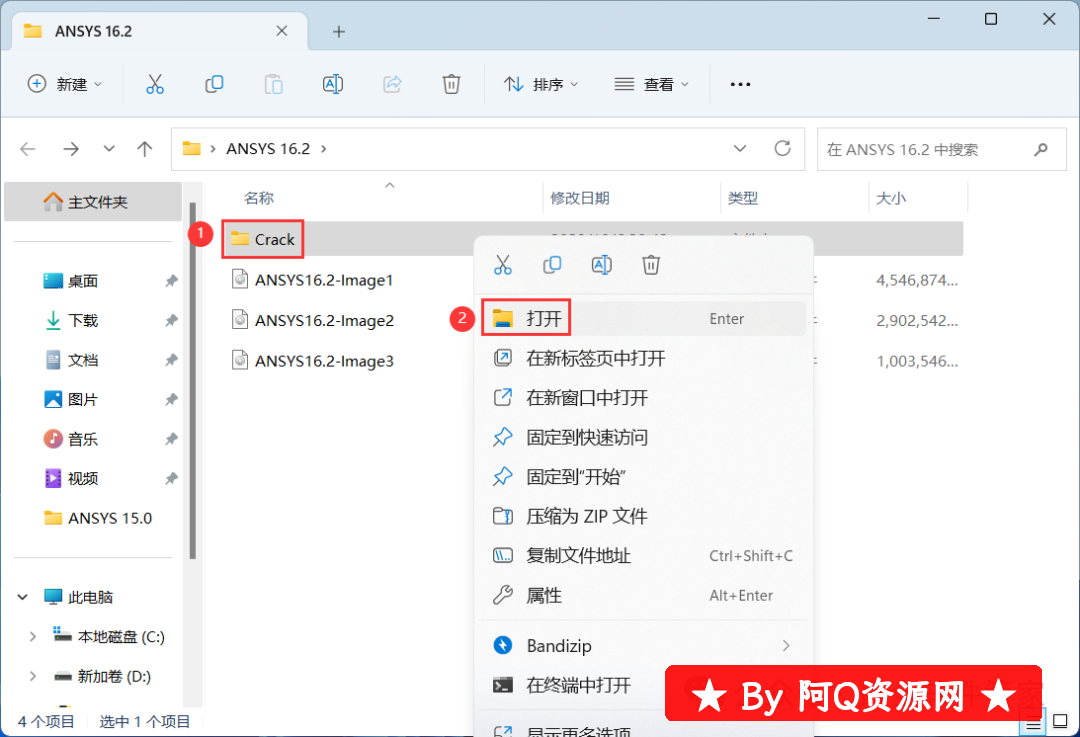Go up one folder level
This screenshot has height=737, width=1080.
[145, 149]
